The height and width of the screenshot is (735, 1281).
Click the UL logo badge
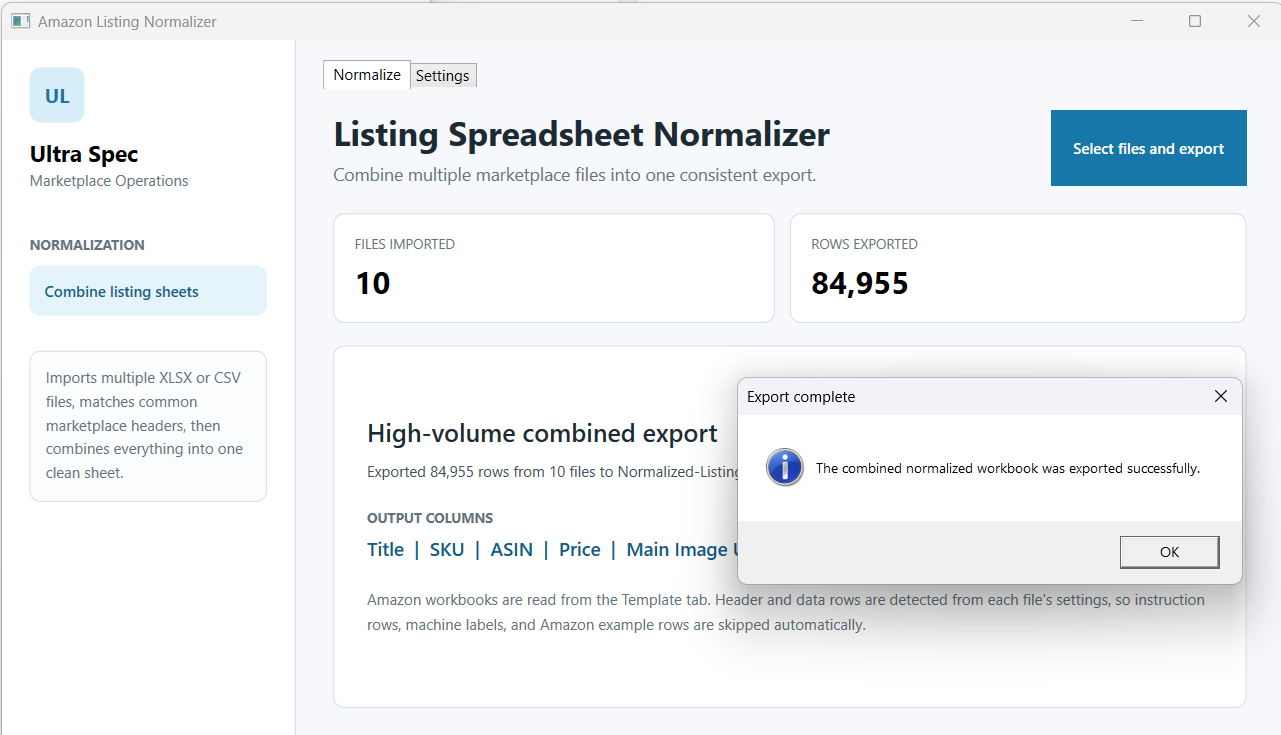[x=57, y=96]
